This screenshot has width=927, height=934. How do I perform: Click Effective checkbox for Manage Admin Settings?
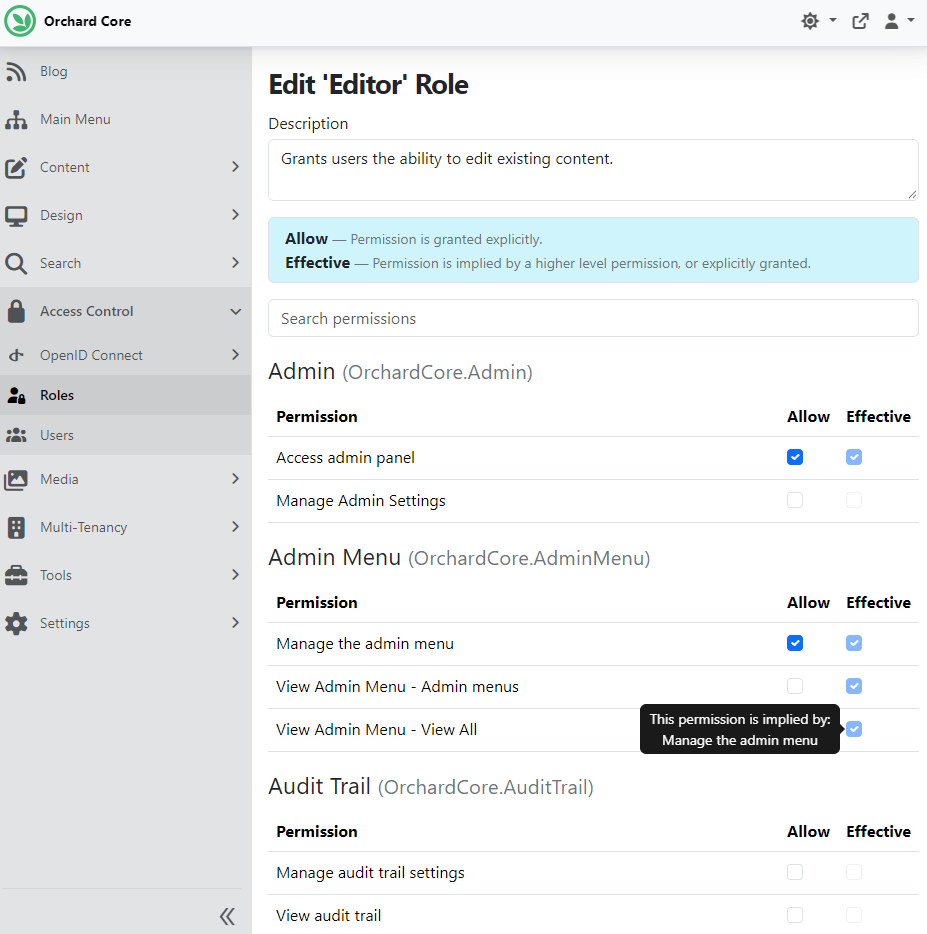coord(854,500)
